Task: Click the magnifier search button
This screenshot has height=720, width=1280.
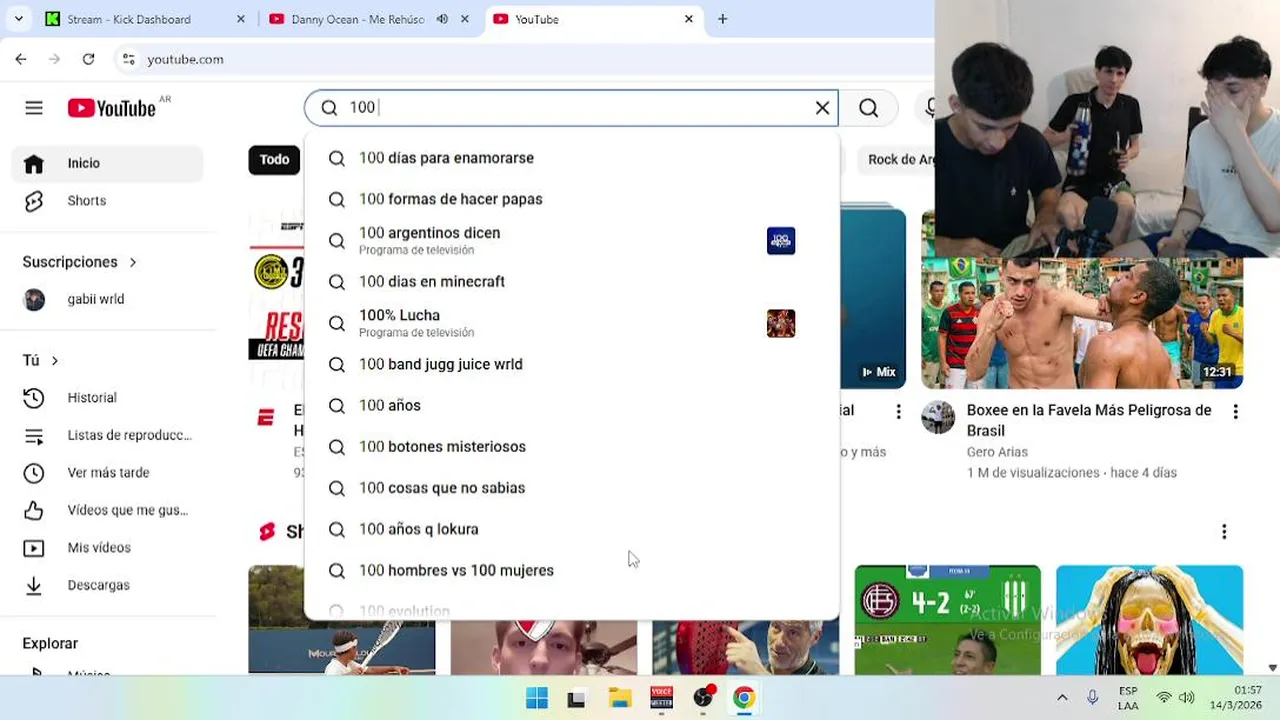Action: pos(868,108)
